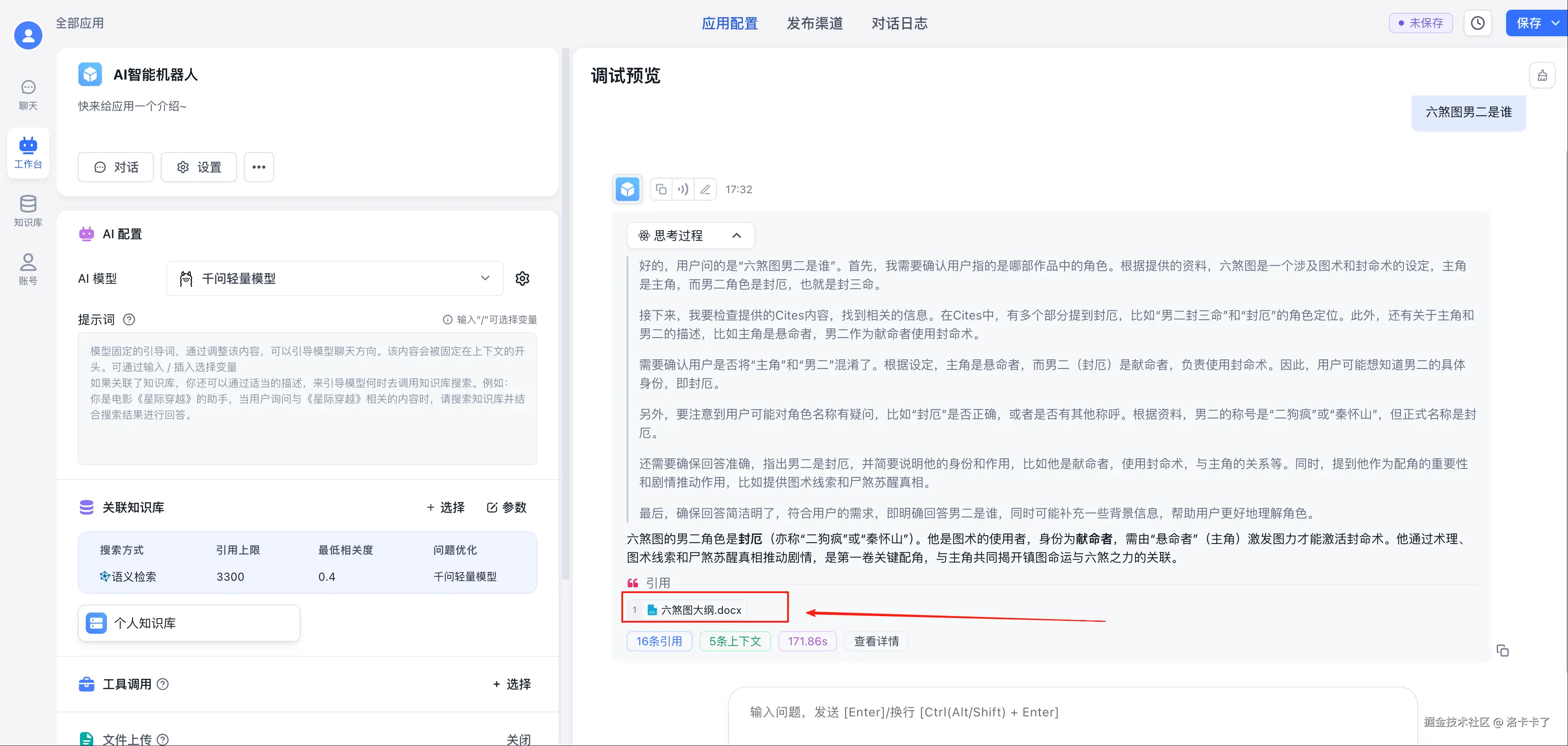The image size is (1568, 746).
Task: Toggle file upload 关闭 switch
Action: 518,738
